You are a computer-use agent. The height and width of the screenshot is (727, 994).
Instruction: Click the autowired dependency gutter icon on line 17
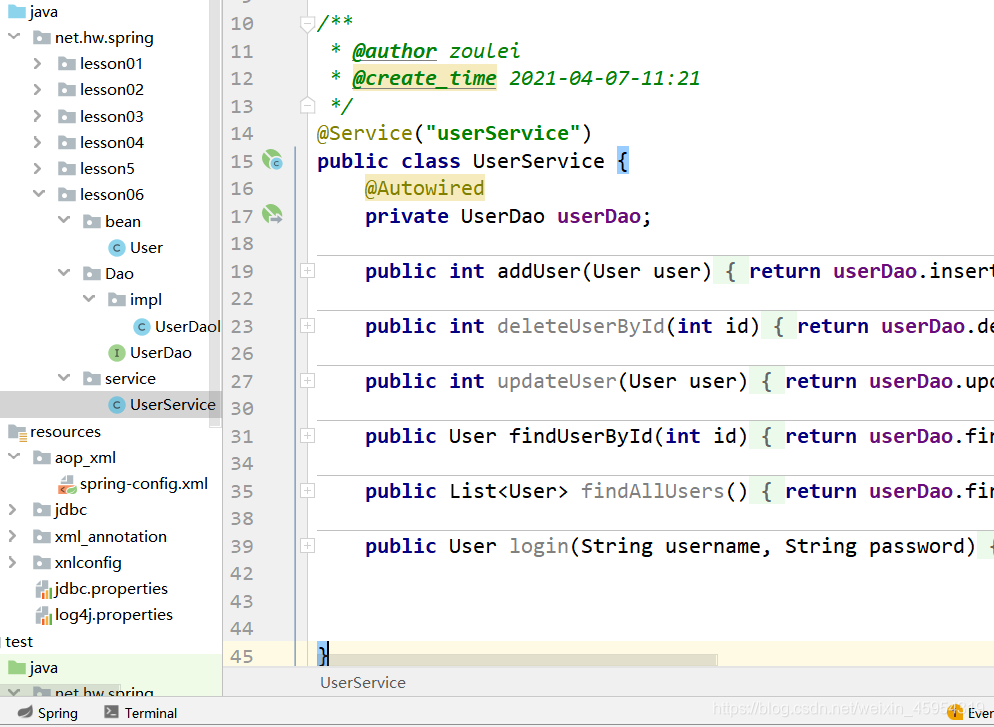tap(273, 214)
